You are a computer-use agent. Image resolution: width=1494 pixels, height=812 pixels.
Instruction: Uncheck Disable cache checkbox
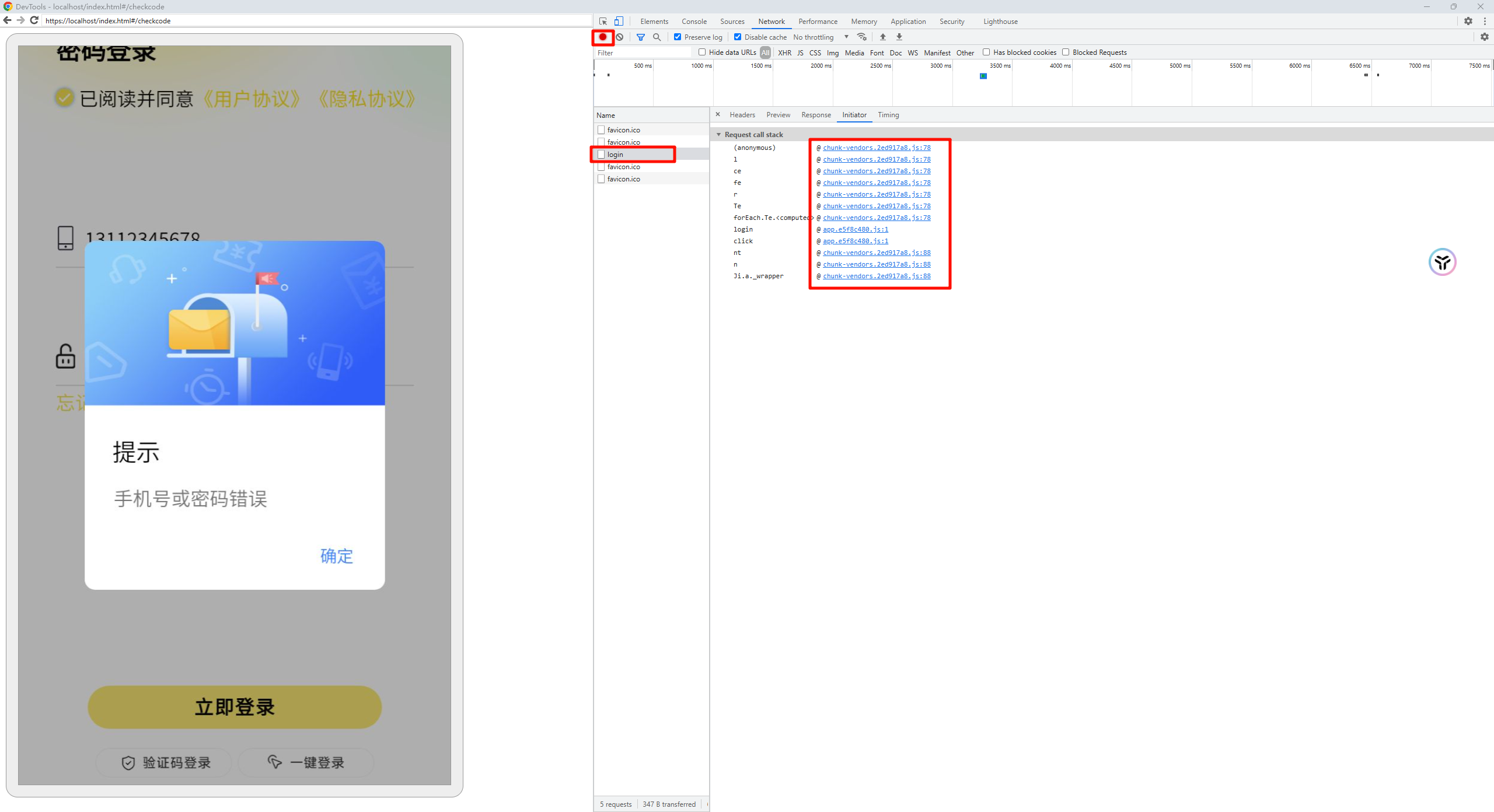738,37
